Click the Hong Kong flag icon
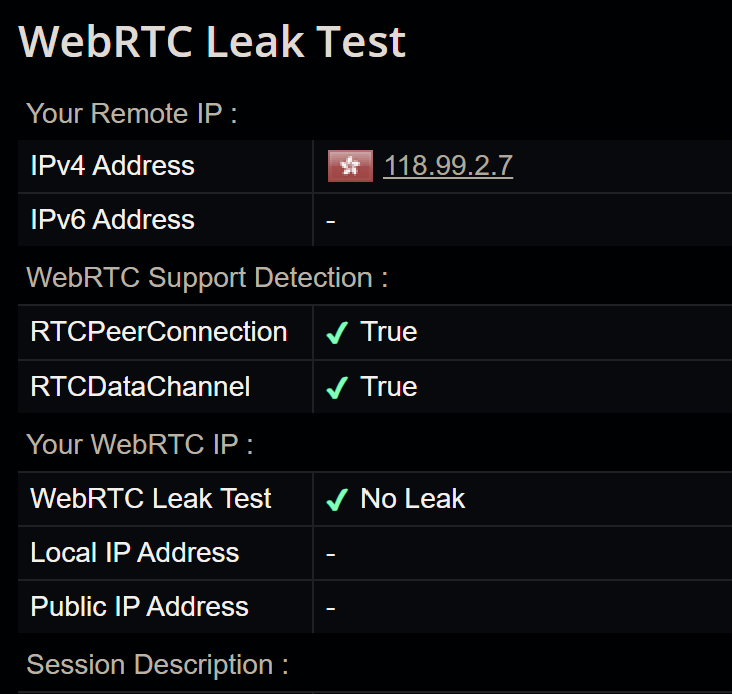The height and width of the screenshot is (694, 732). coord(350,166)
